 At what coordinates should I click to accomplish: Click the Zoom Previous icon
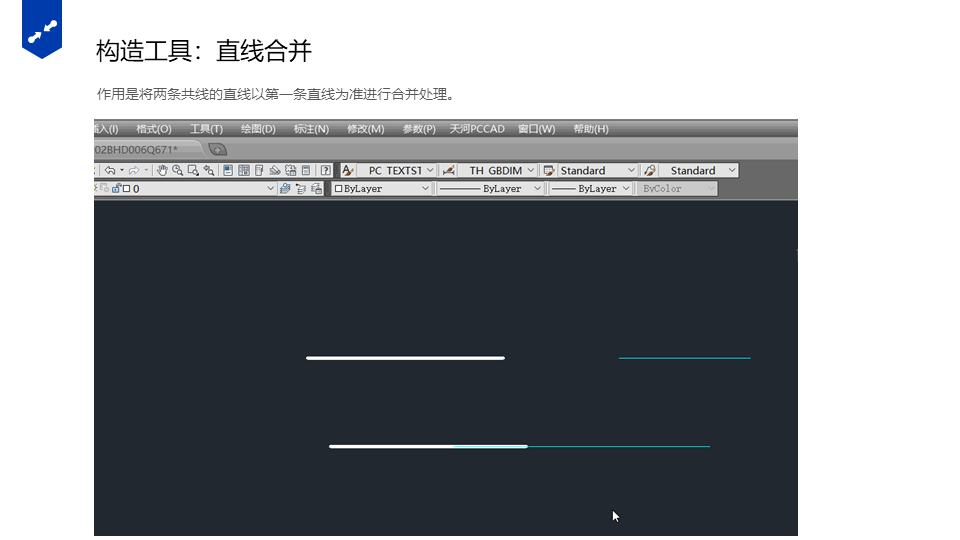pos(209,170)
